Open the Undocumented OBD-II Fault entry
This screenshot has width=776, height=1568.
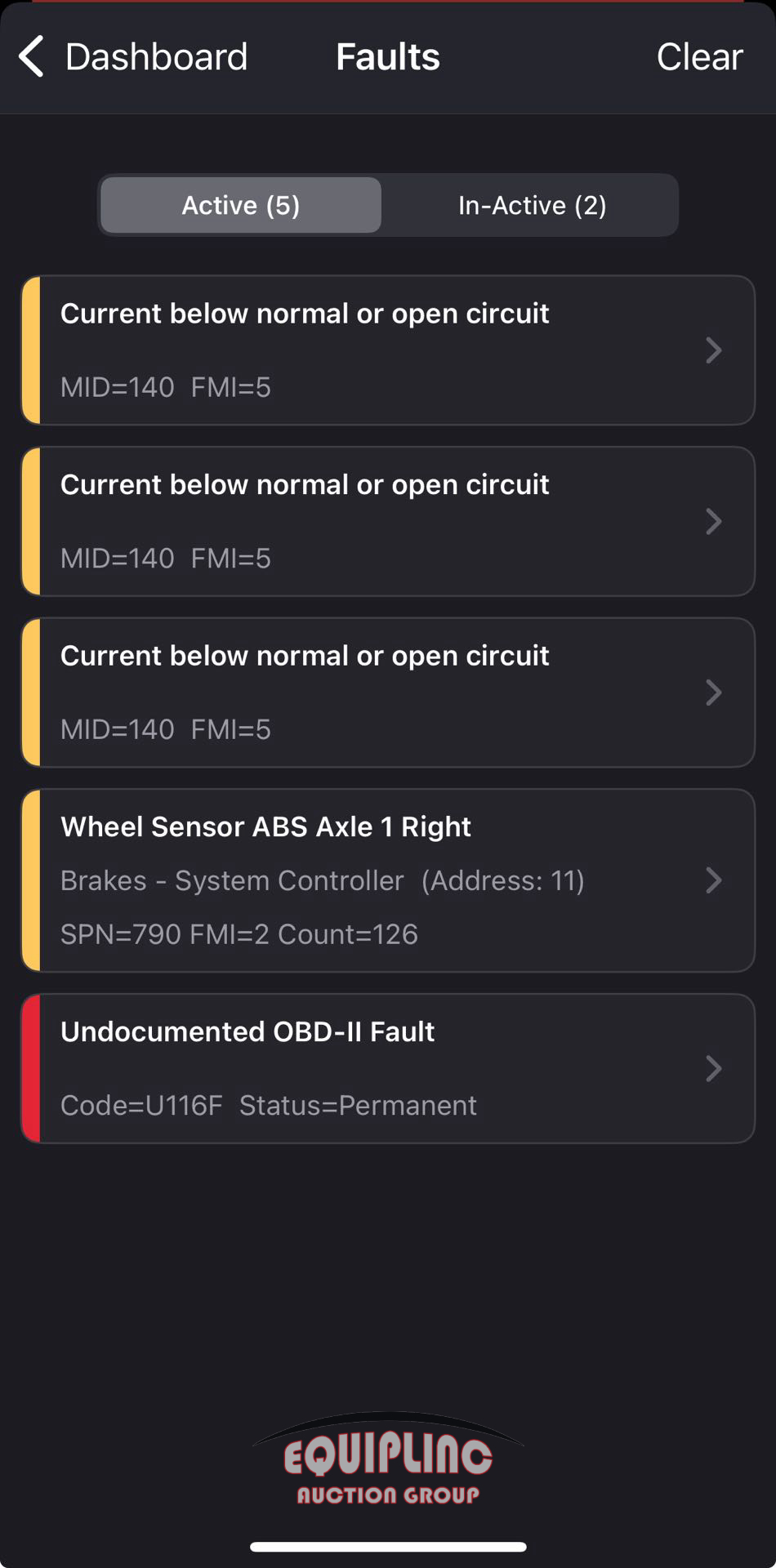(248, 1031)
